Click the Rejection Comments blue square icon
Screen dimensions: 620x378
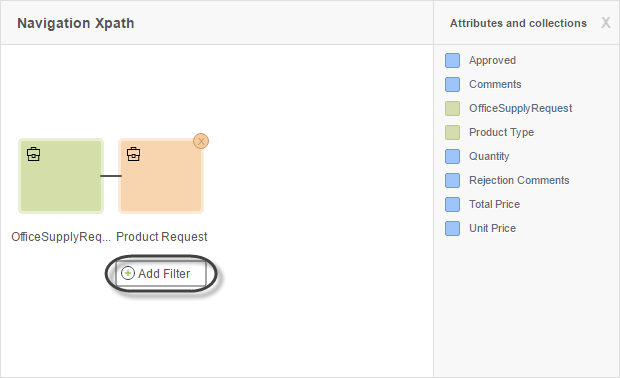[x=452, y=180]
